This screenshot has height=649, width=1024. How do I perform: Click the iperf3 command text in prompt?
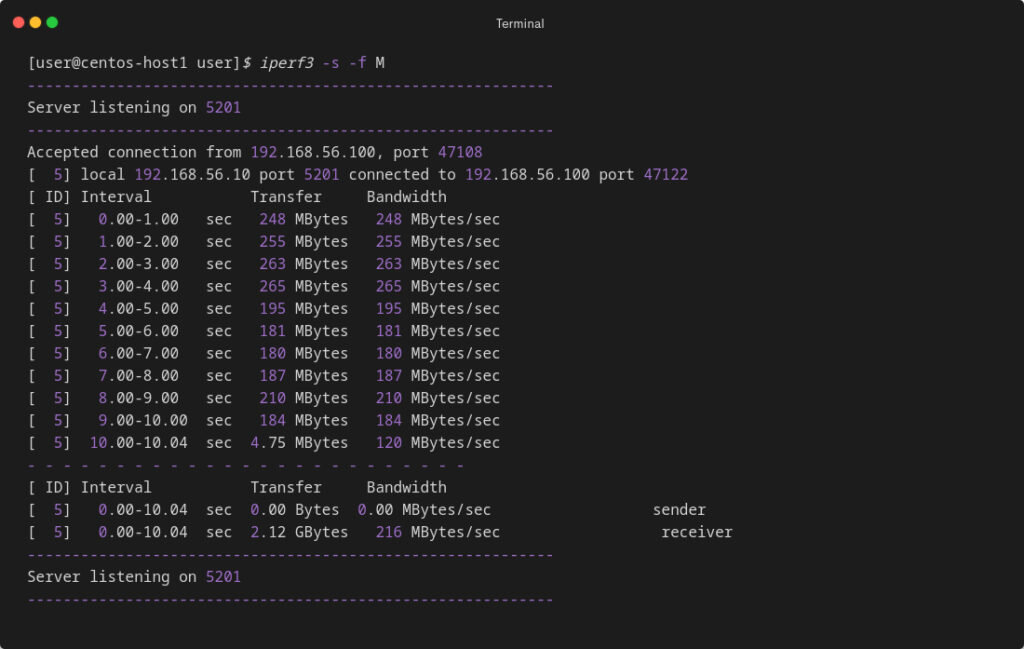[287, 63]
